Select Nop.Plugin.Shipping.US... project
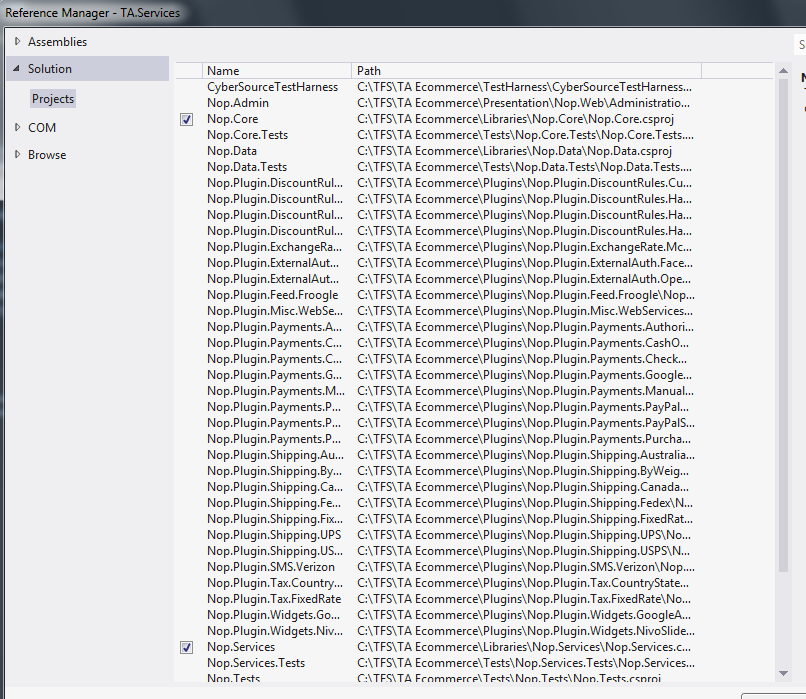The width and height of the screenshot is (806, 699). tap(275, 550)
